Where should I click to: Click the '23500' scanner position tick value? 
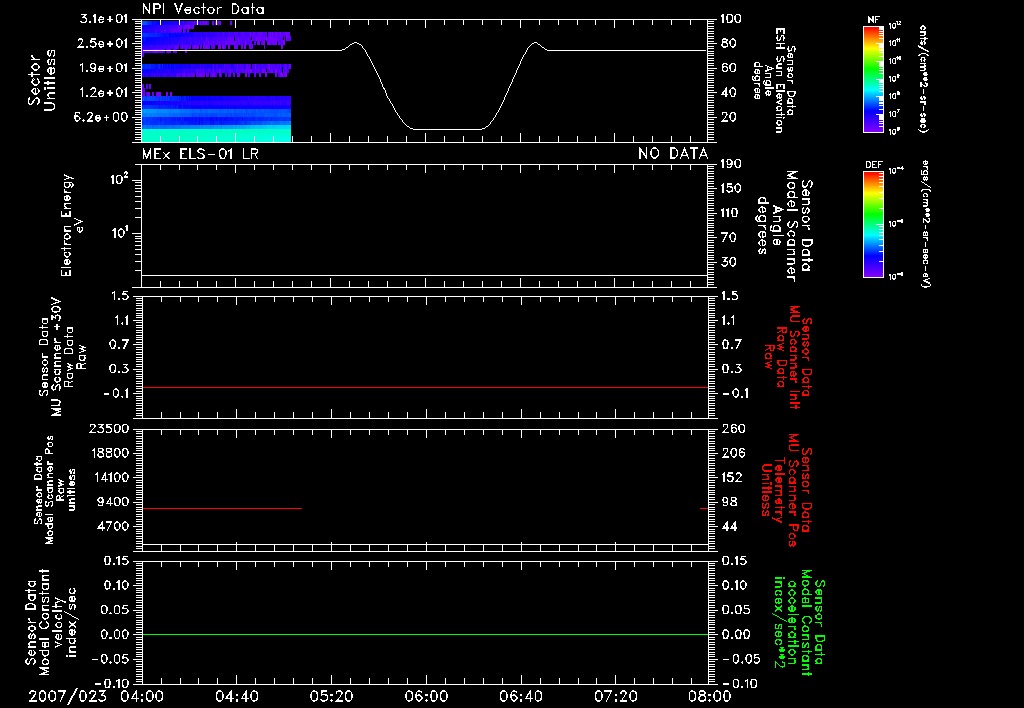tap(109, 428)
